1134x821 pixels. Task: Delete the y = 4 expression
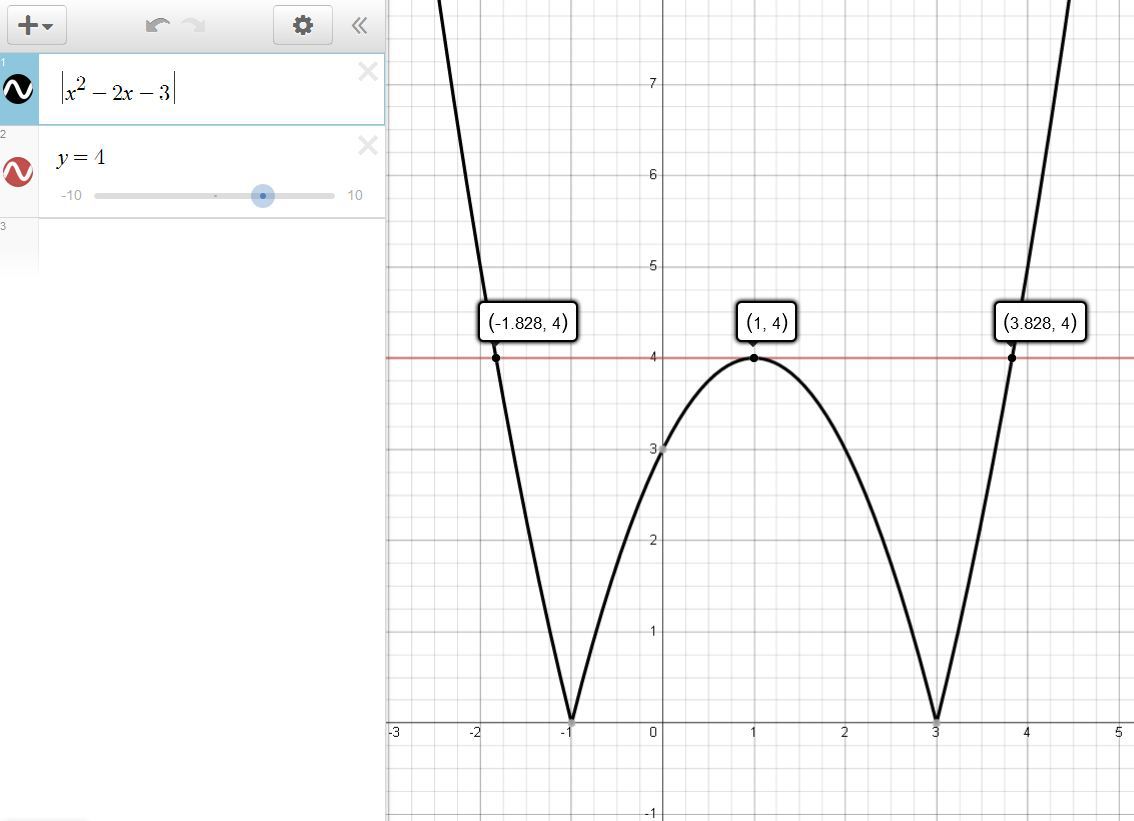point(367,146)
